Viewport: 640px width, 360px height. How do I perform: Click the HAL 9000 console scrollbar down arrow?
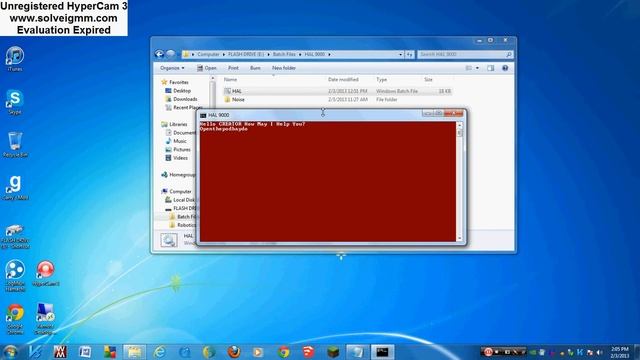coord(460,238)
